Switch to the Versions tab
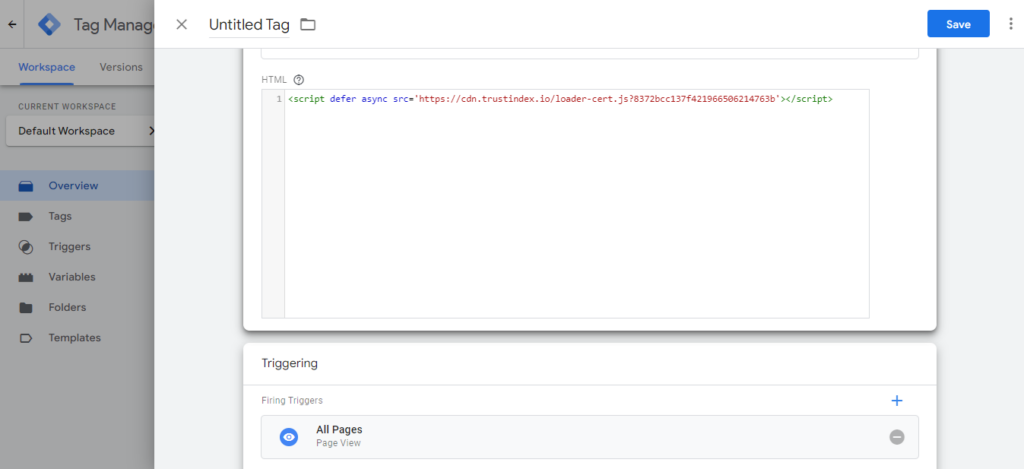 121,67
